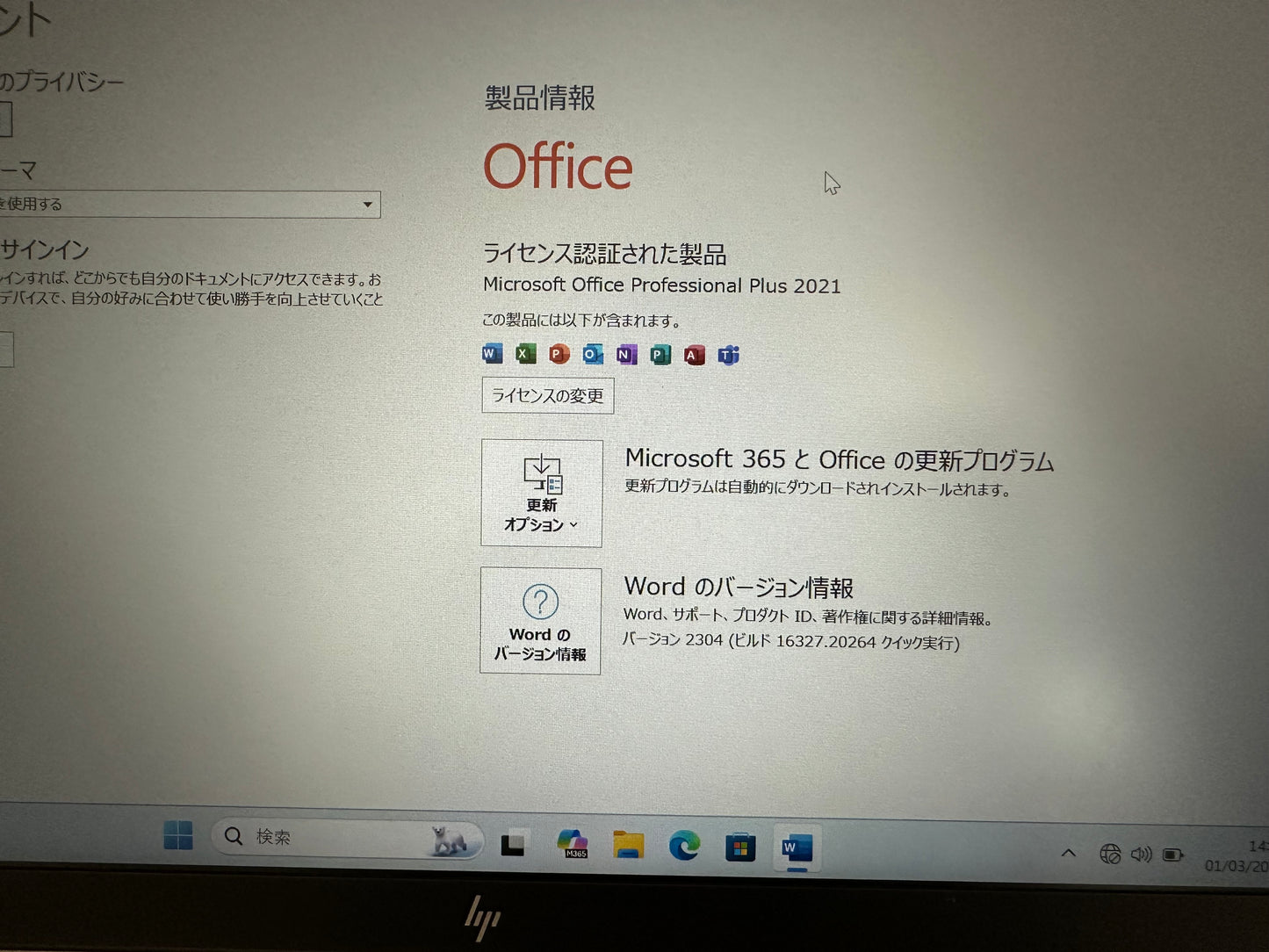Show hidden icons with the tray chevron
Screen dimensions: 1269x952
point(1069,852)
